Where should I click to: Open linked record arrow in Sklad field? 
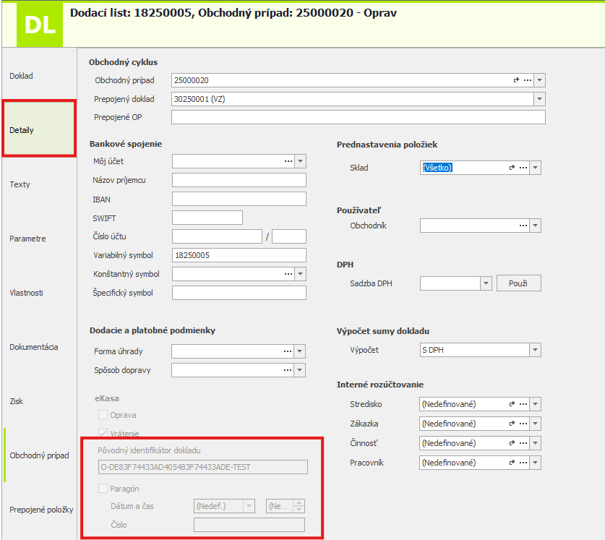click(512, 168)
